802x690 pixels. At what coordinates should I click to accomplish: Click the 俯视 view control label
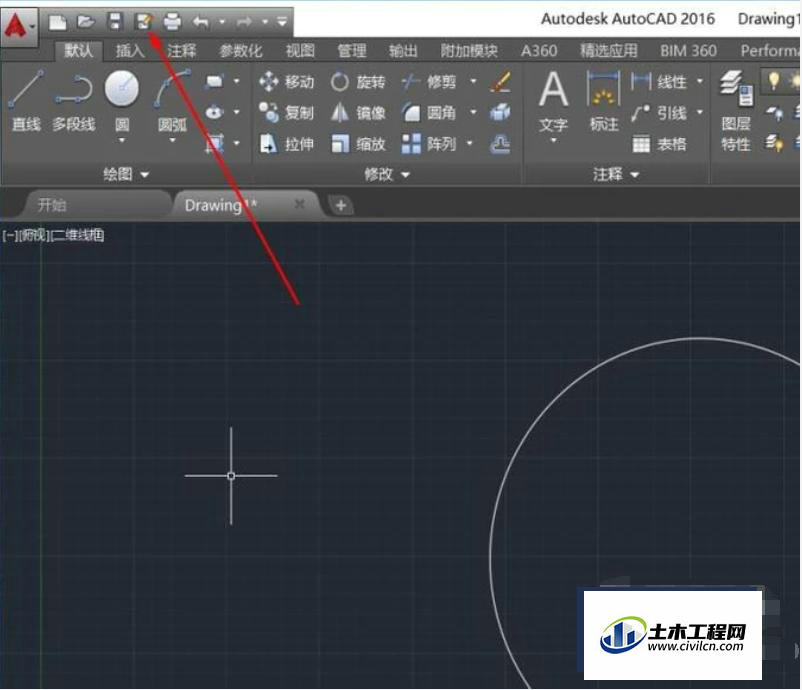coord(34,235)
